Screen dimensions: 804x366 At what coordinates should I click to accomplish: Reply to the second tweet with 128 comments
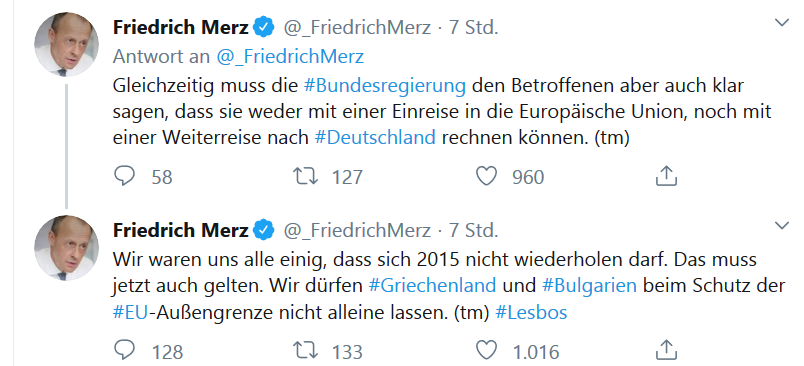(x=124, y=351)
